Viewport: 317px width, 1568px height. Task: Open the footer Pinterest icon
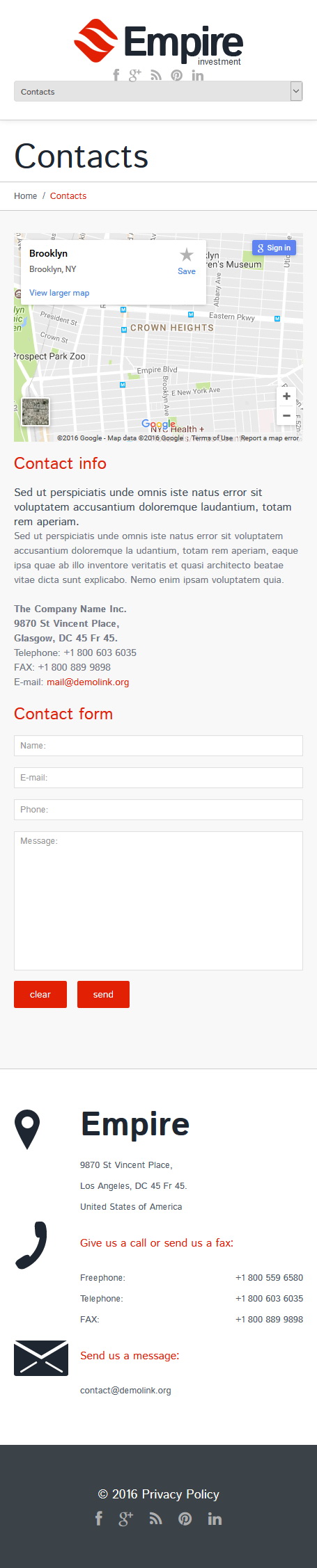pos(185,1519)
